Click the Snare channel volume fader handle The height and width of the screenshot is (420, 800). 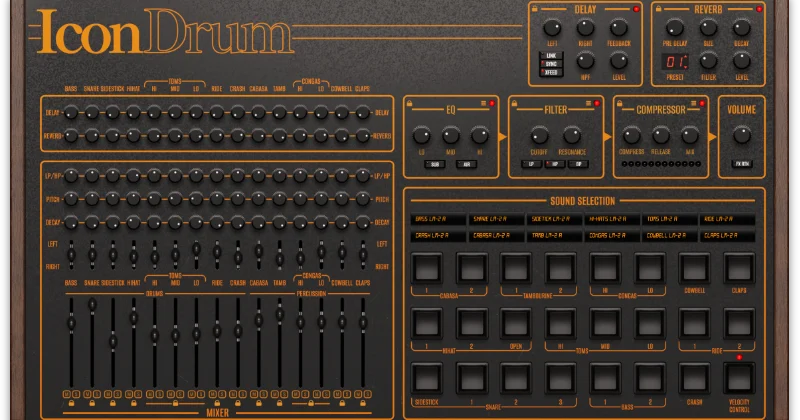92,305
